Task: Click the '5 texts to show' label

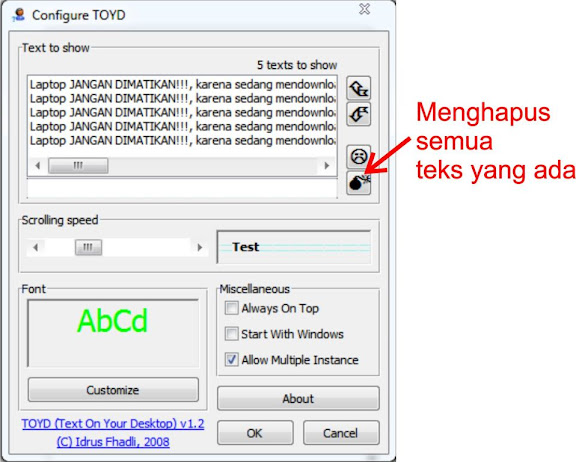Action: click(x=297, y=65)
